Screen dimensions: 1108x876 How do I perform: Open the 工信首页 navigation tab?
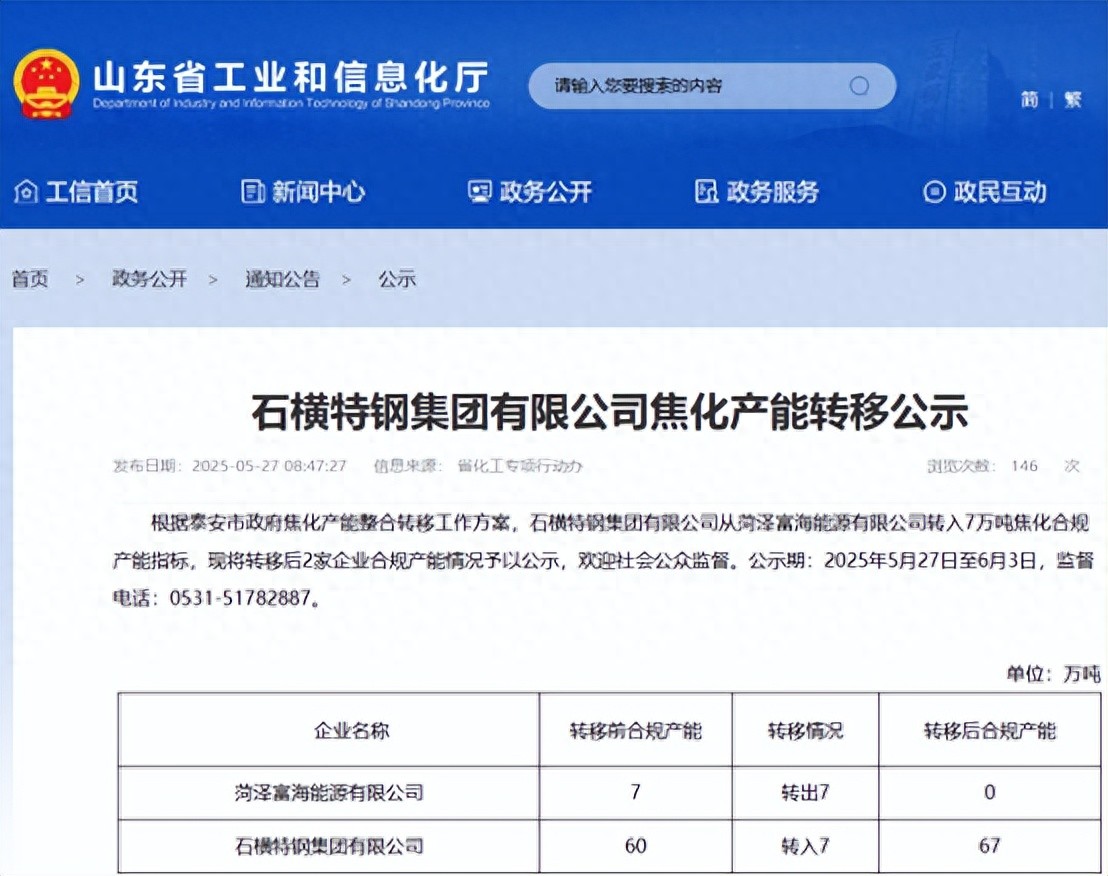tap(76, 191)
